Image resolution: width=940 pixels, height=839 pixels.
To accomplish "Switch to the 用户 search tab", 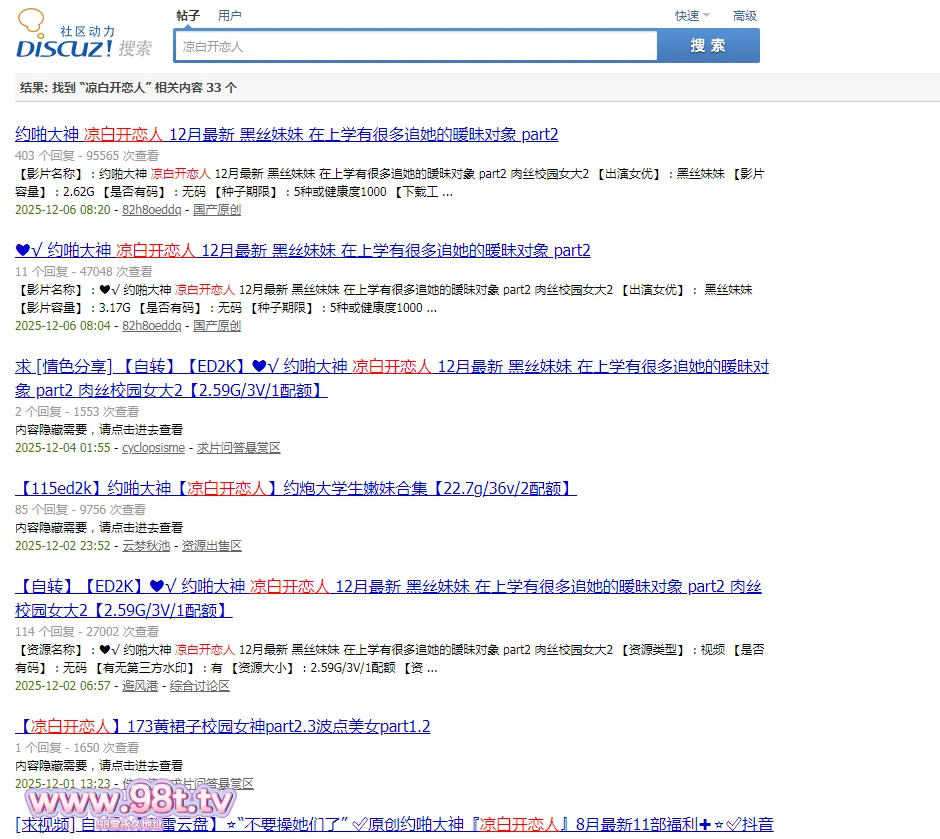I will [229, 16].
